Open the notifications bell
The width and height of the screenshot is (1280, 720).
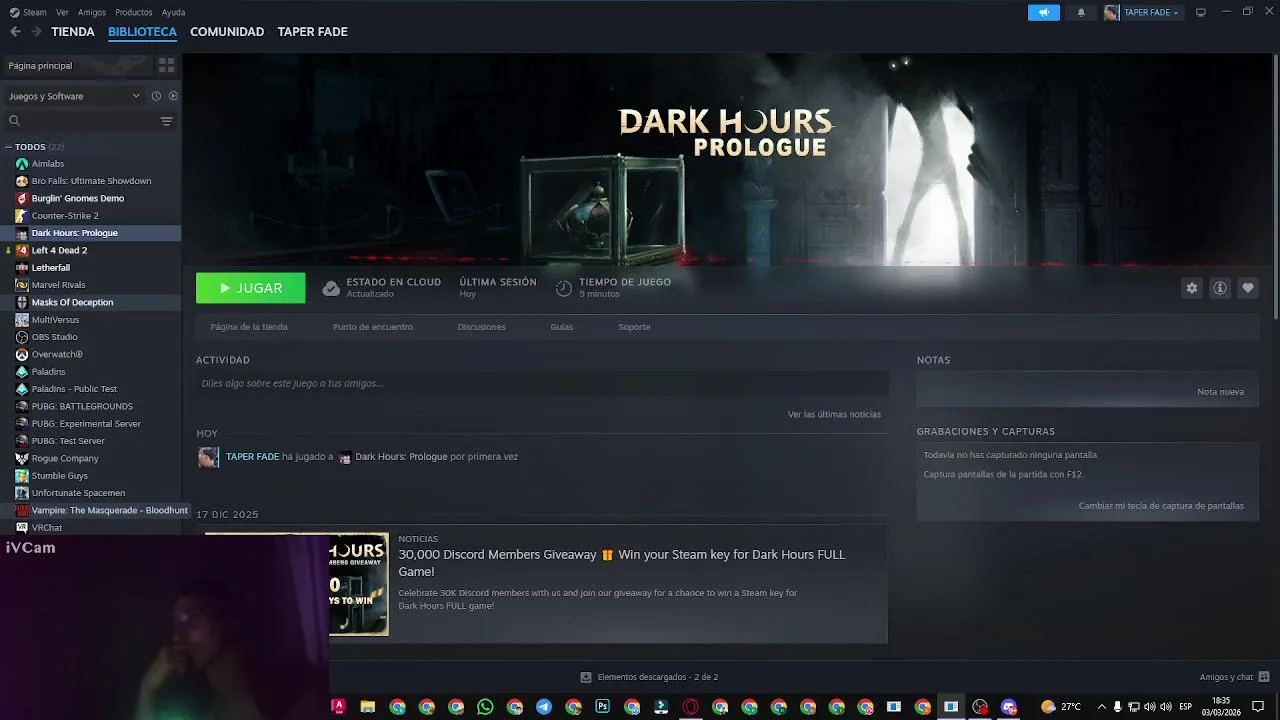1081,12
